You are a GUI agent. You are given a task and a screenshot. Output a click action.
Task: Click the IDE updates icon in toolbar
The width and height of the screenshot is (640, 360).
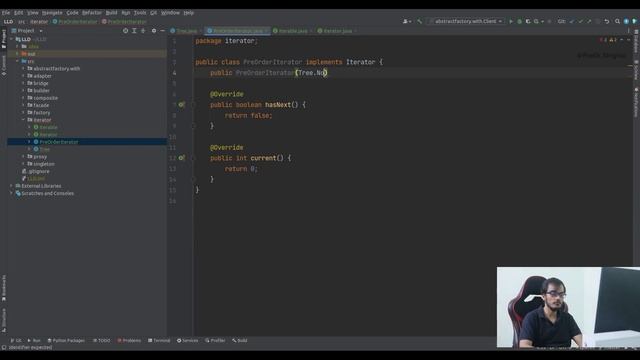coord(626,21)
